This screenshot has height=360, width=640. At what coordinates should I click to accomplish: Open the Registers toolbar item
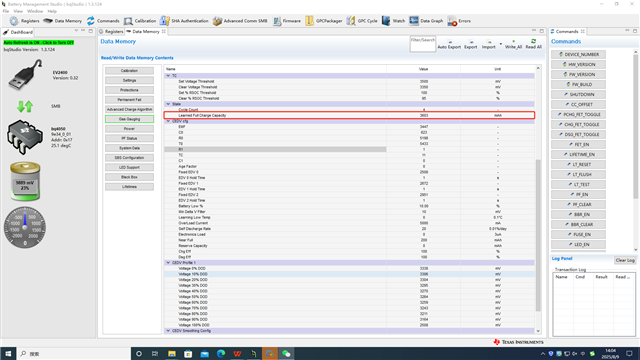[x=24, y=21]
